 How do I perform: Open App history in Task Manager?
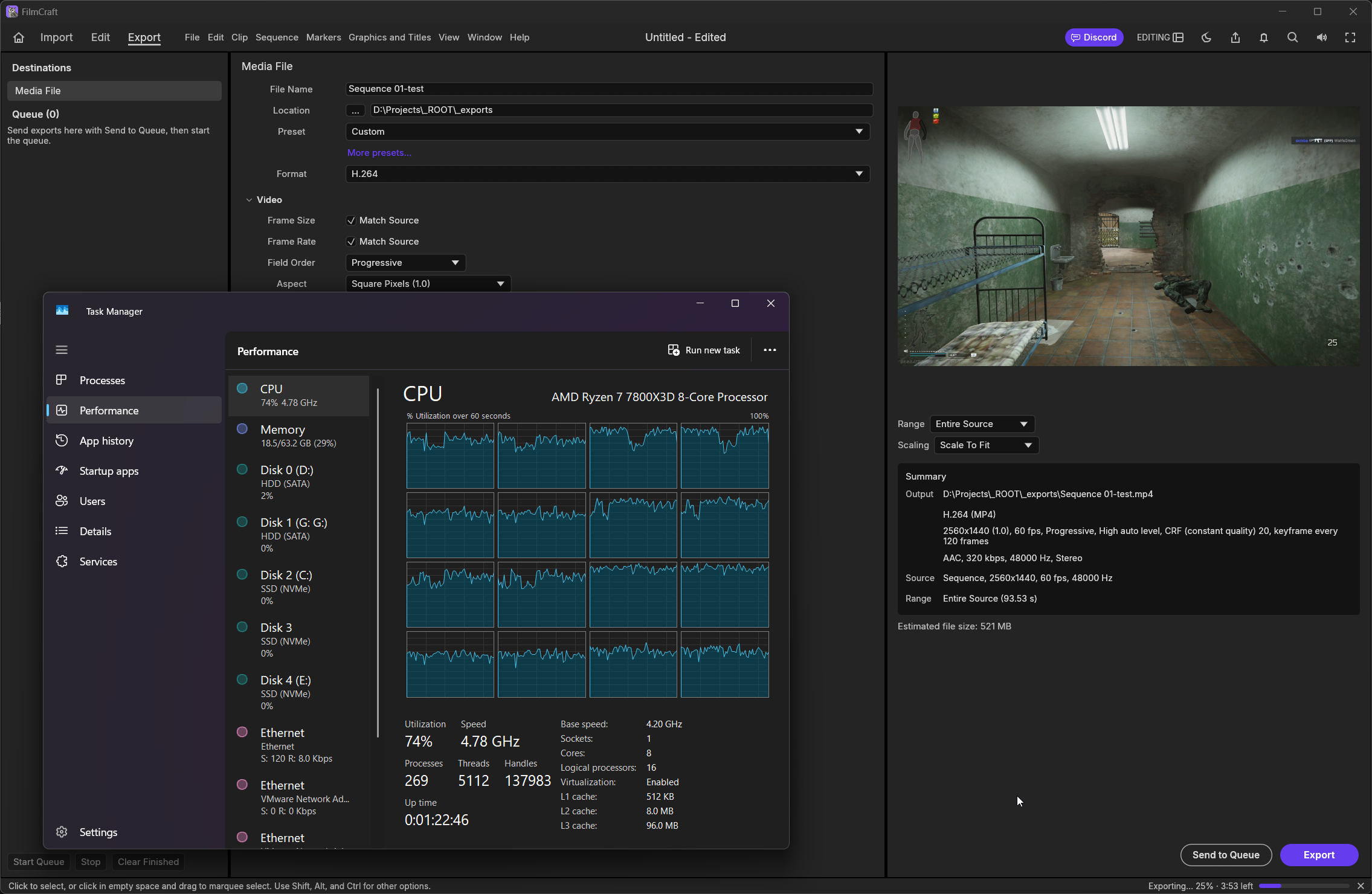click(x=134, y=440)
